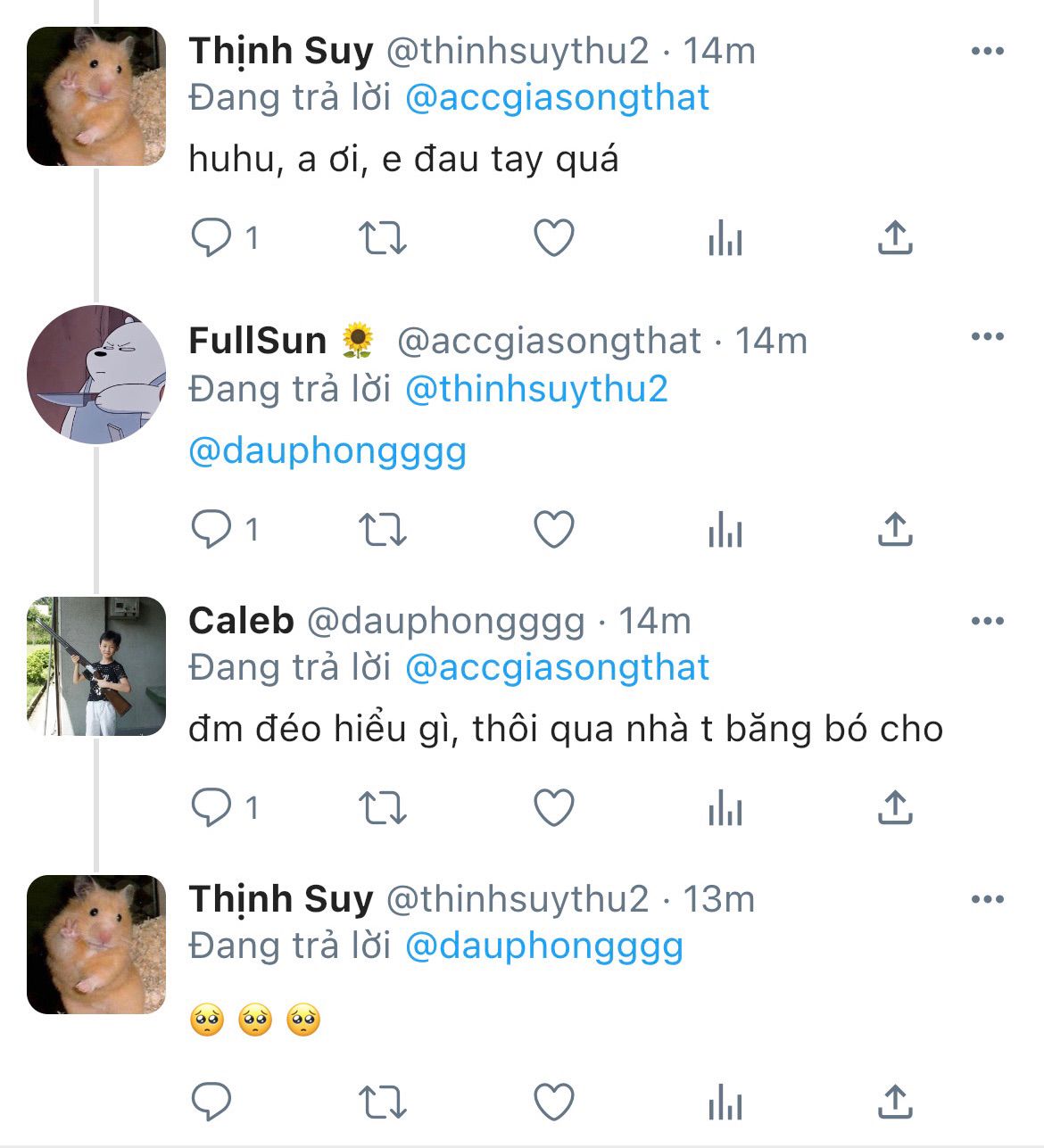This screenshot has height=1148, width=1044.
Task: Open Caleb's profile picture with gun
Action: click(96, 666)
